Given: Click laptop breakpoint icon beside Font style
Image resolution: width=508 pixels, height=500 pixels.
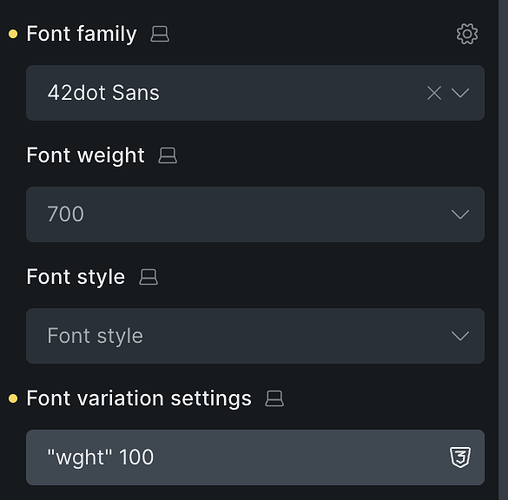Looking at the screenshot, I should click(148, 277).
